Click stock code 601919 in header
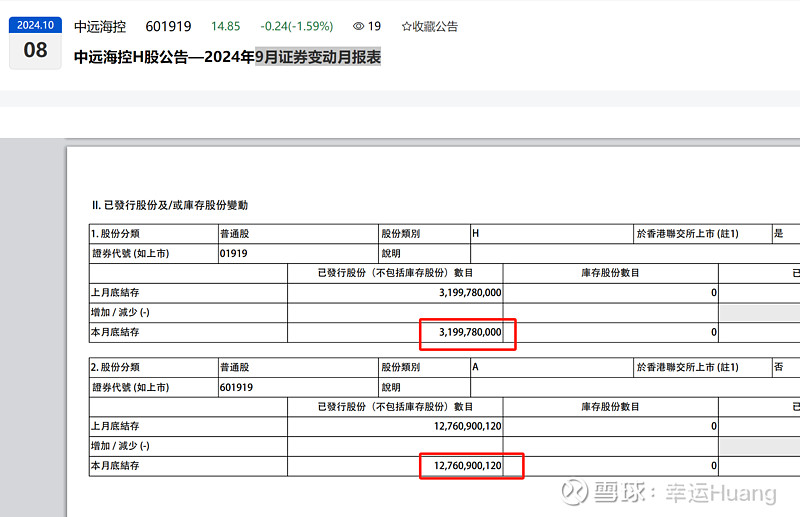Screen dimensions: 800x517 pos(168,27)
